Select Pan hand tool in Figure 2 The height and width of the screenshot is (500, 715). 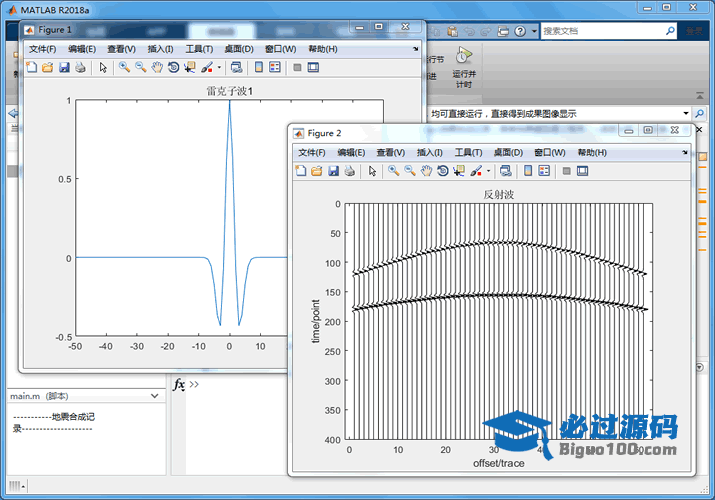tap(426, 171)
